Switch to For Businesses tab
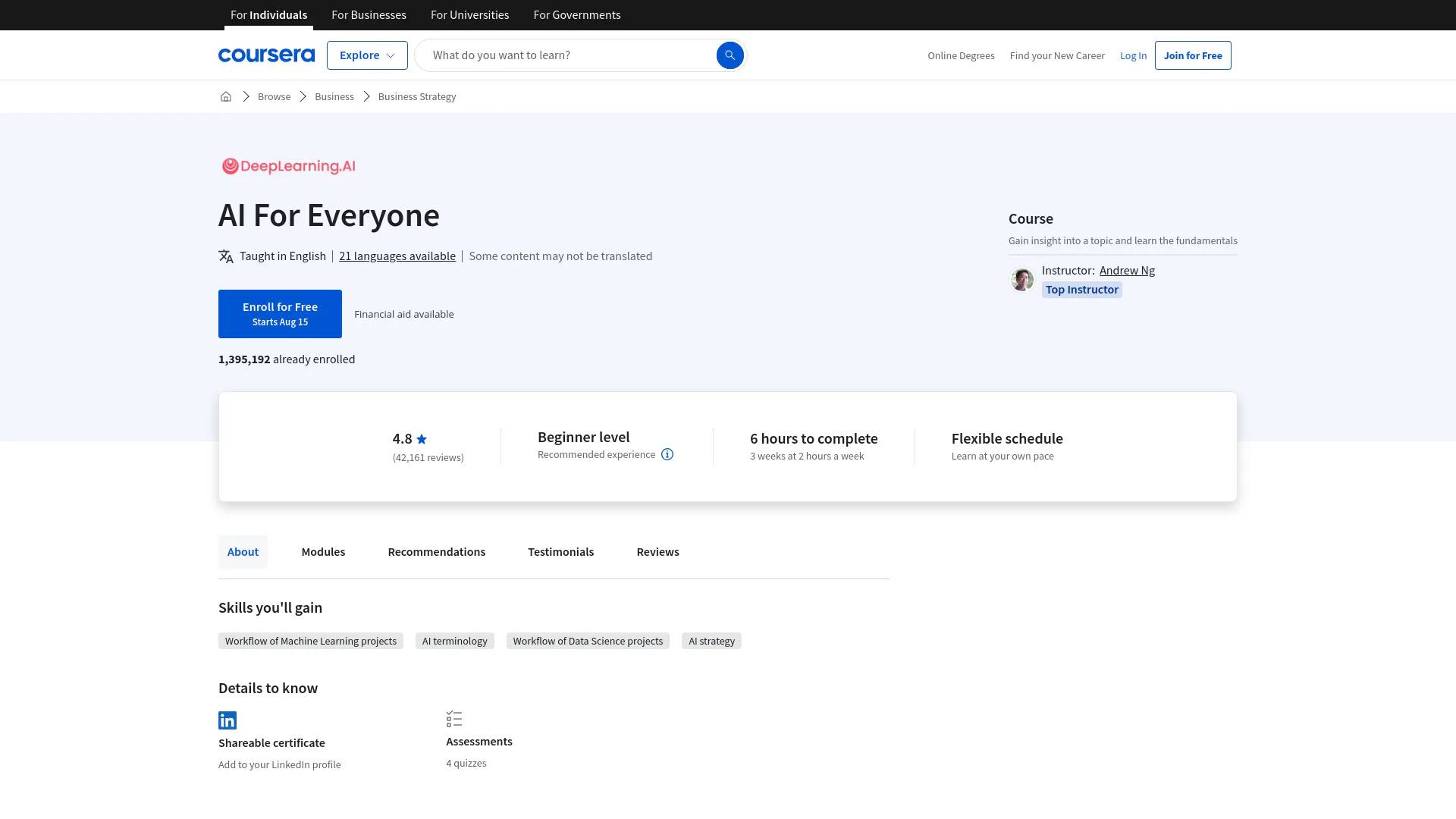Screen dimensions: 1456x819 click(x=369, y=15)
